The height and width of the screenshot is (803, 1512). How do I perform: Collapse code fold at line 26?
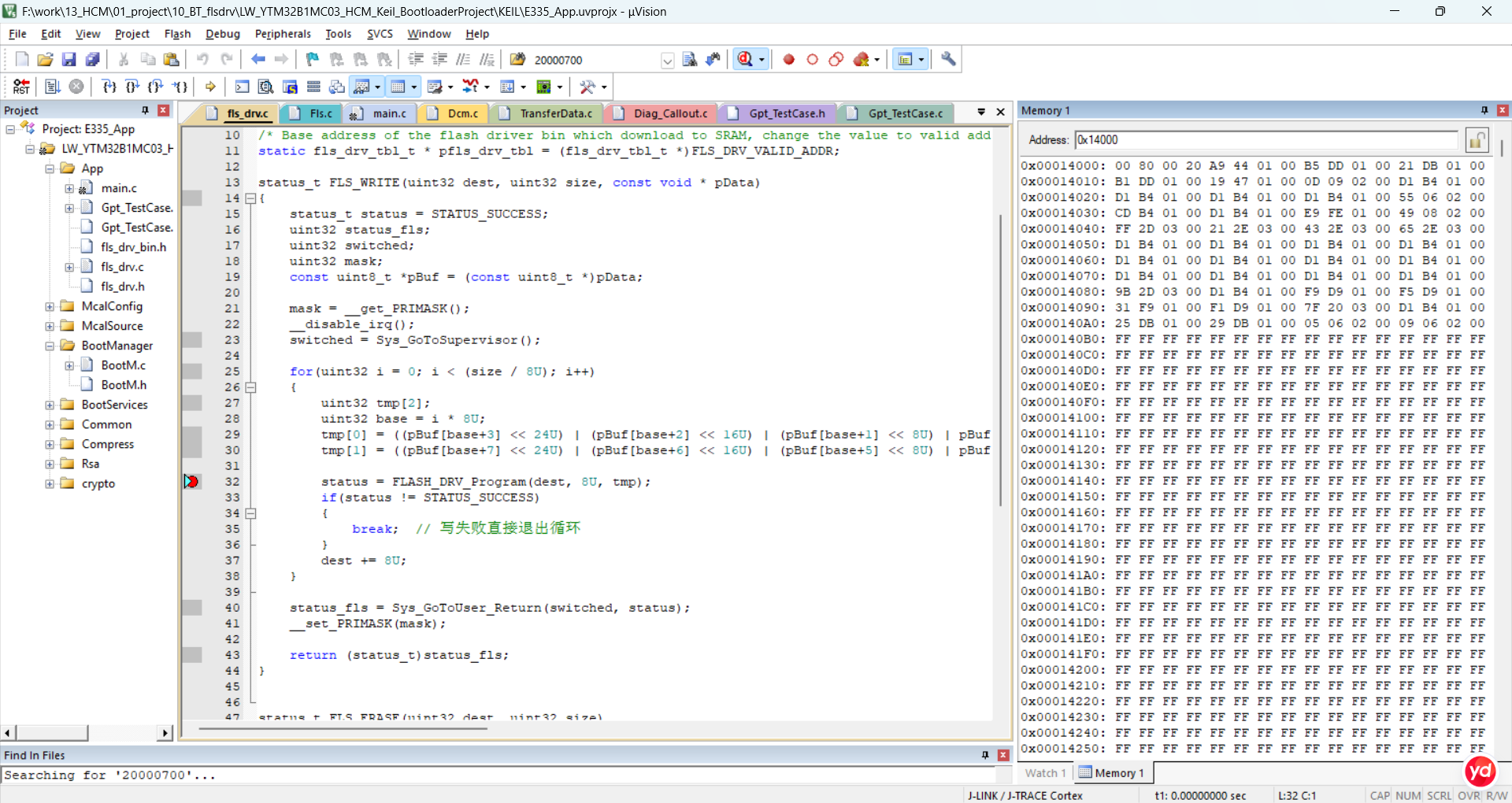251,387
